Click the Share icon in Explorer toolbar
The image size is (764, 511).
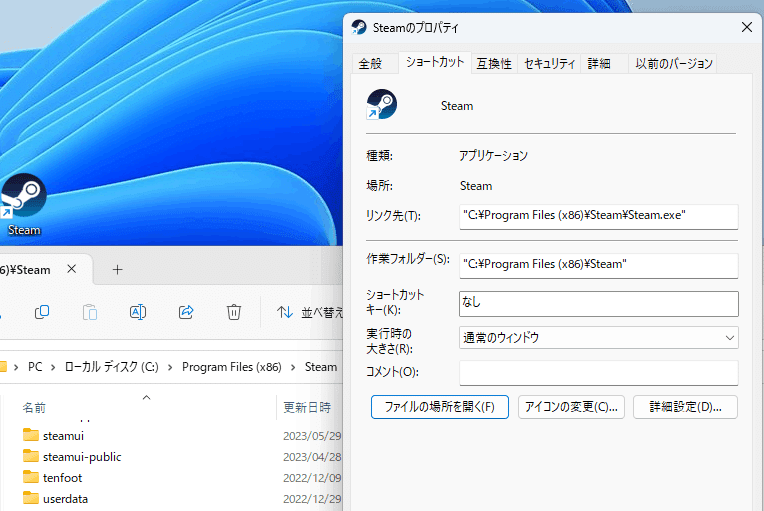tap(186, 312)
